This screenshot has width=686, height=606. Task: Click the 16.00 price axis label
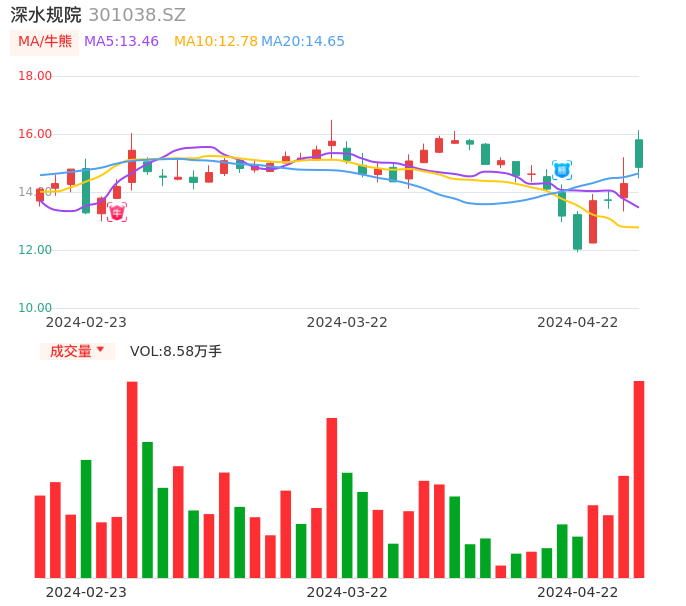click(36, 134)
